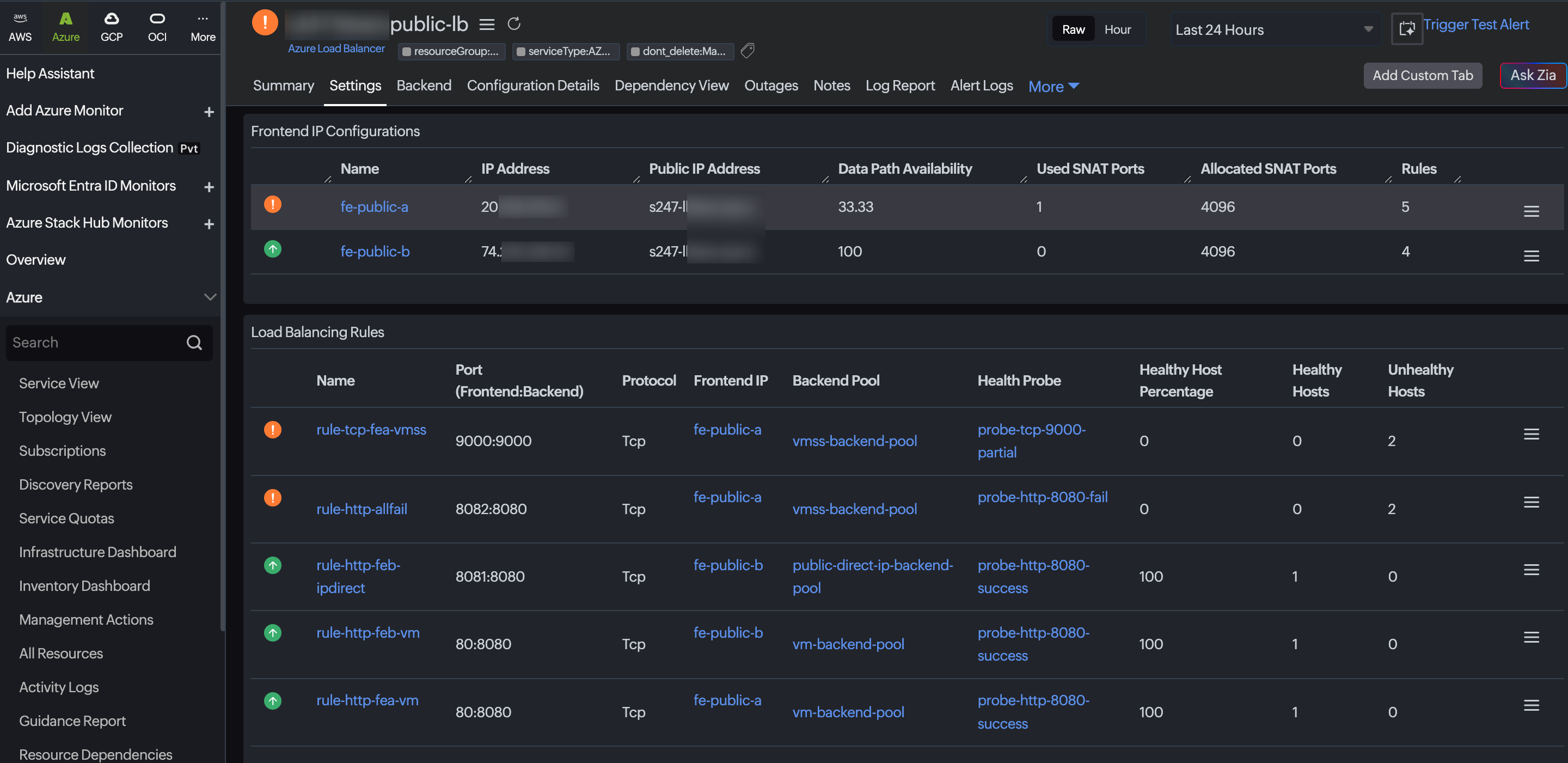The height and width of the screenshot is (763, 1568).
Task: Click the Ask Zia button
Action: point(1533,76)
